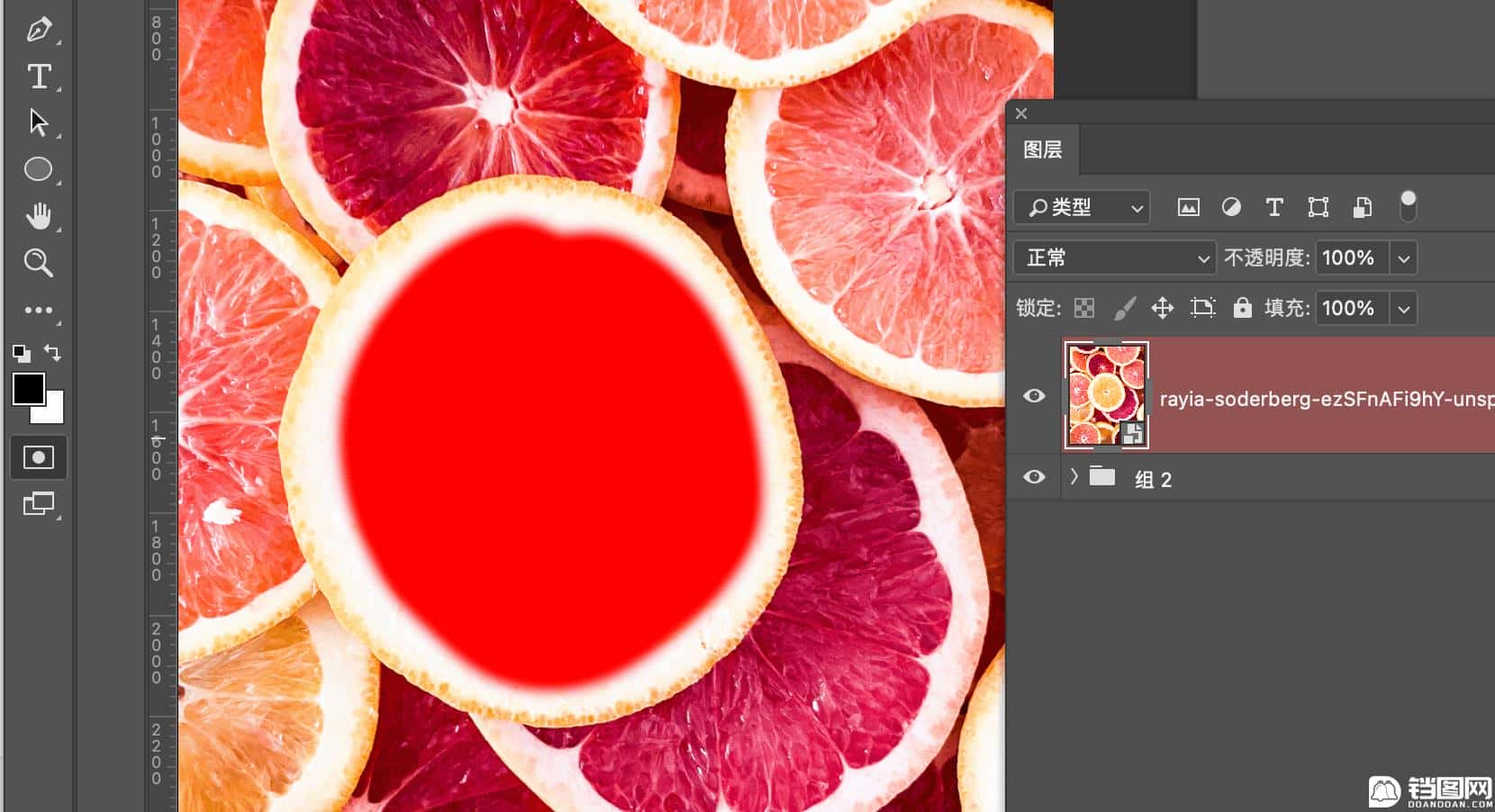The image size is (1495, 812).
Task: Open the fill slider dropdown arrow
Action: (1403, 309)
